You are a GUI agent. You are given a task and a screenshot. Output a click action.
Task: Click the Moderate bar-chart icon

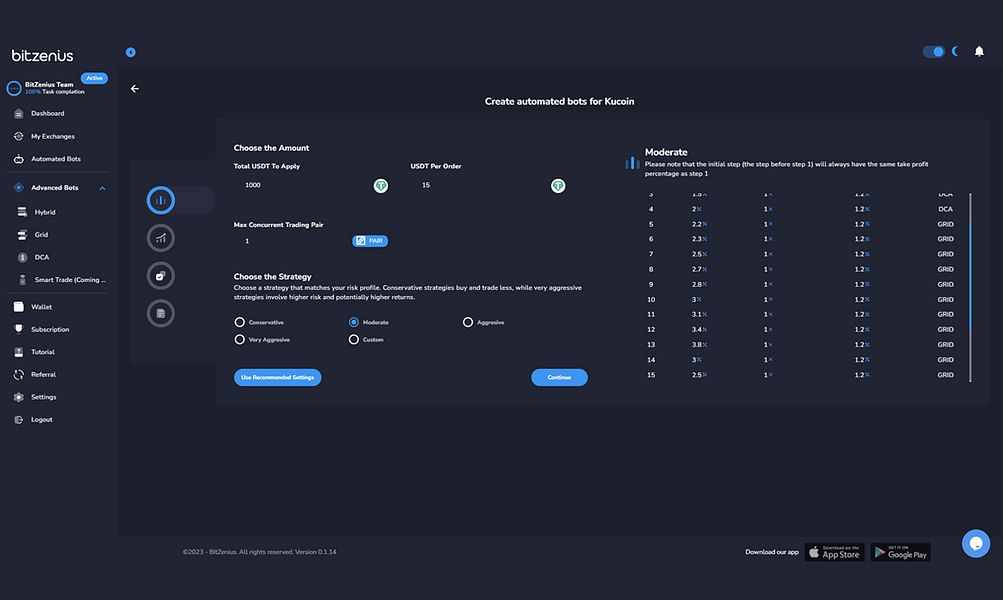632,163
